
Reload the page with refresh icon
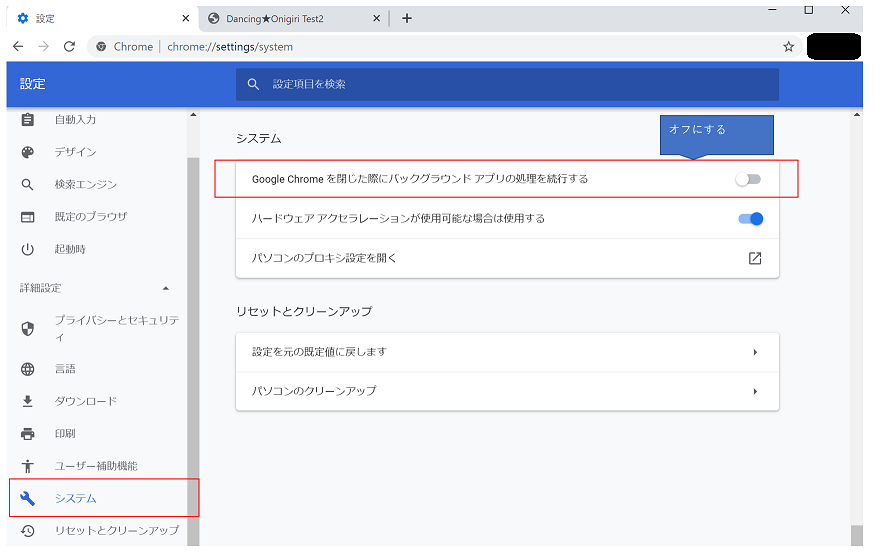pos(69,46)
